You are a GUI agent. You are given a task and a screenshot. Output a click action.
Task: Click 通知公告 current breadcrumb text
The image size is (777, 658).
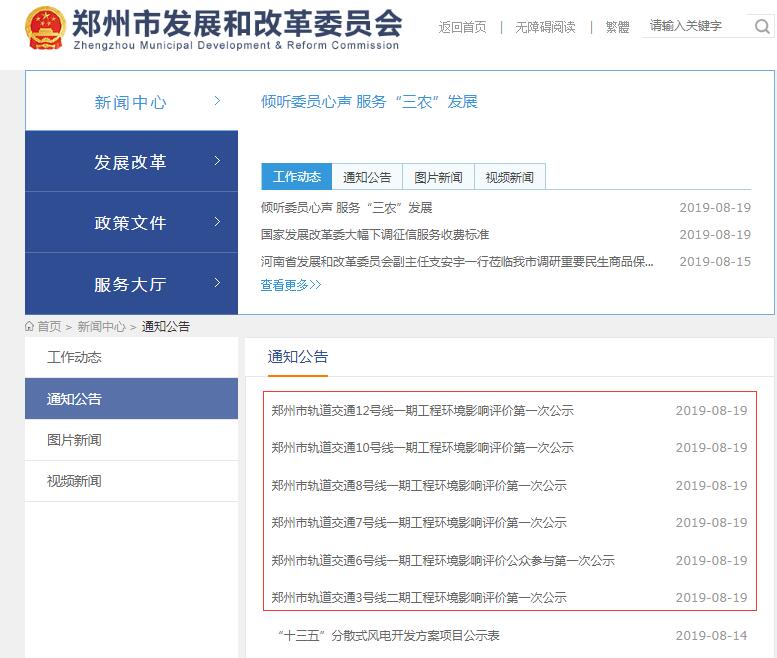point(166,327)
